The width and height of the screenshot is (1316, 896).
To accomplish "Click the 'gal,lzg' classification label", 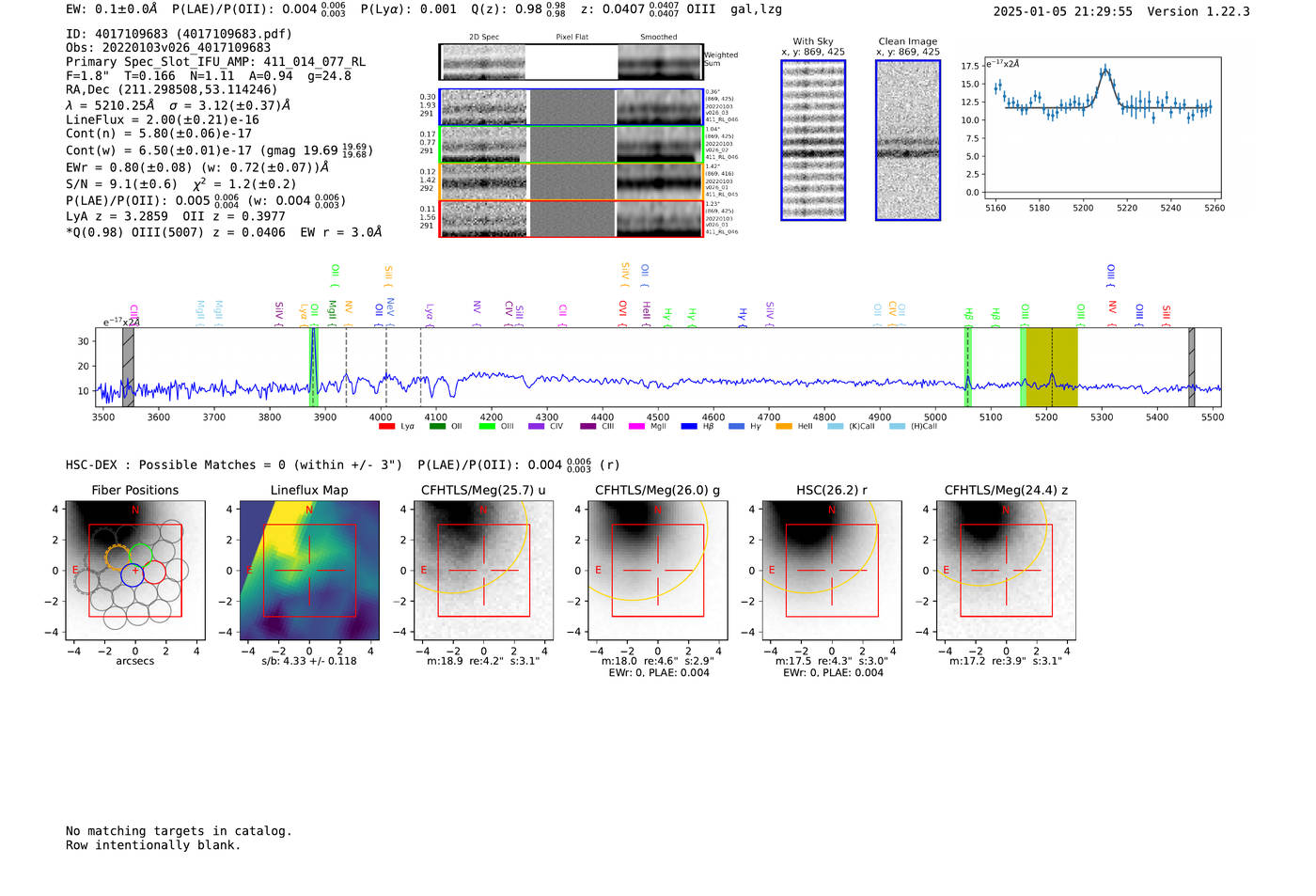I will pos(756,9).
